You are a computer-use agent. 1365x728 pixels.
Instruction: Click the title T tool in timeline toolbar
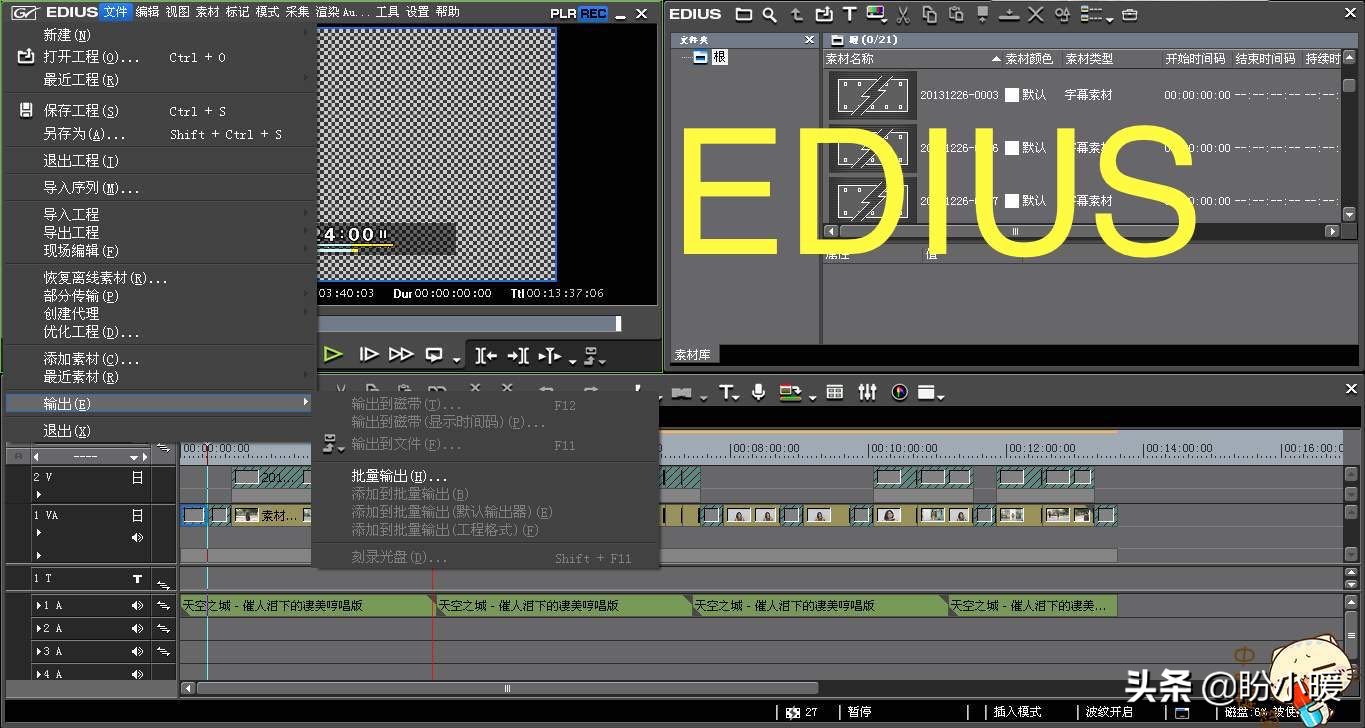tap(726, 392)
